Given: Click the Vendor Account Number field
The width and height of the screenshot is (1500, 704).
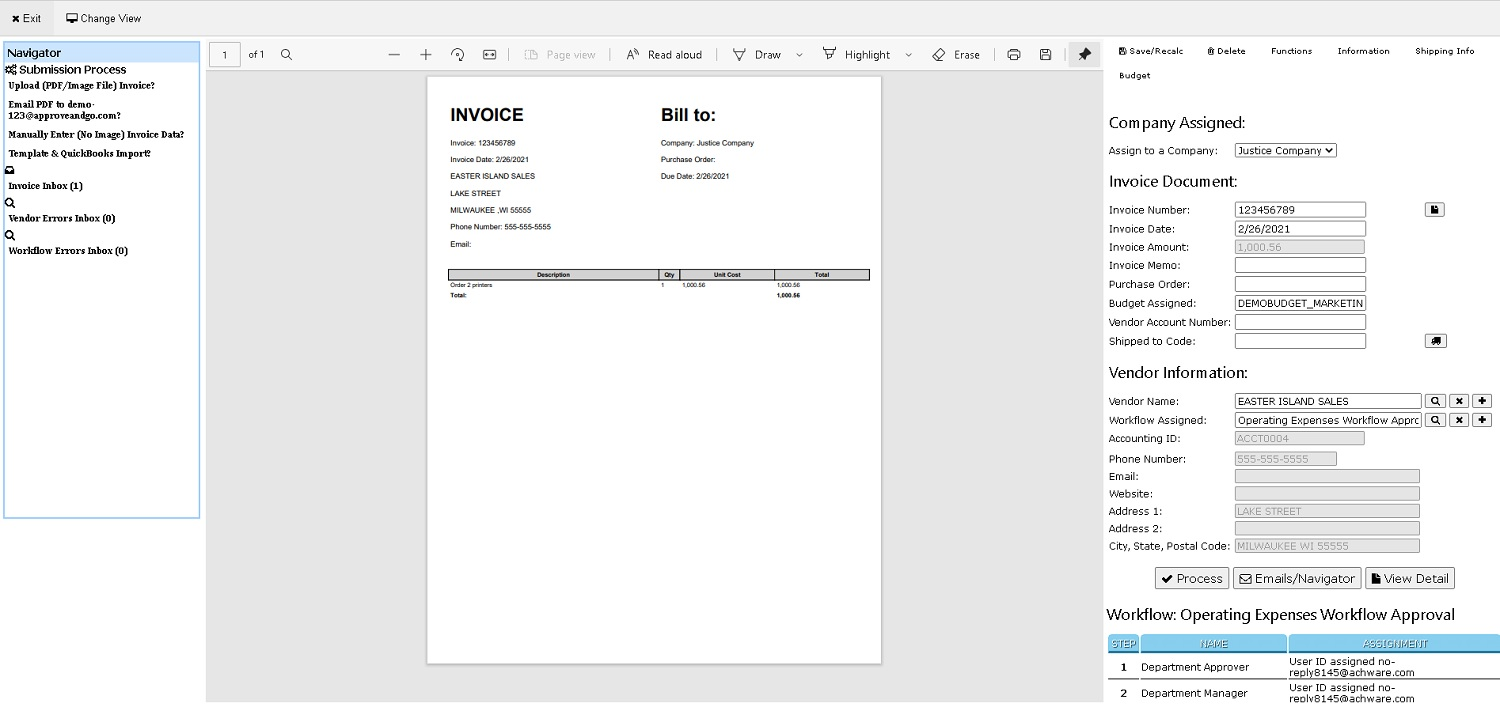Looking at the screenshot, I should (x=1300, y=322).
